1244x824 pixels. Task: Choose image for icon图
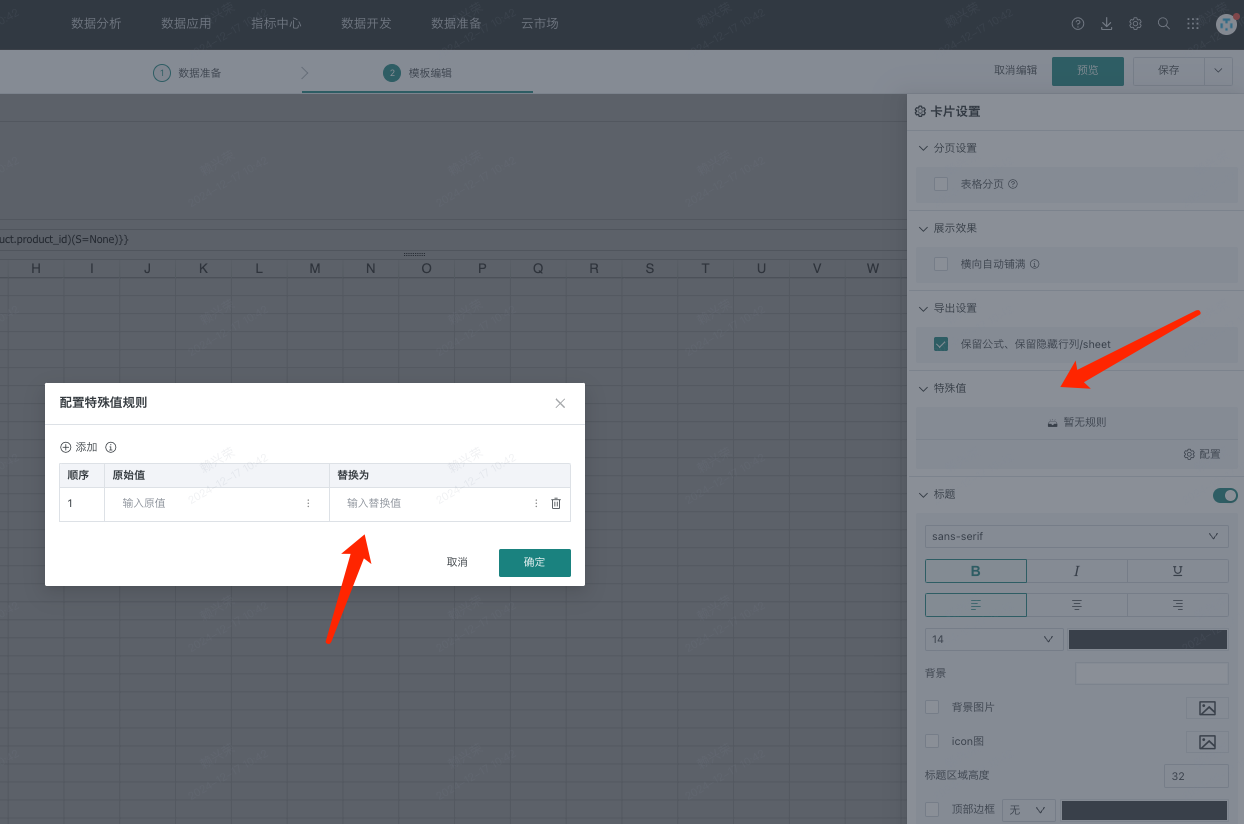click(1207, 742)
